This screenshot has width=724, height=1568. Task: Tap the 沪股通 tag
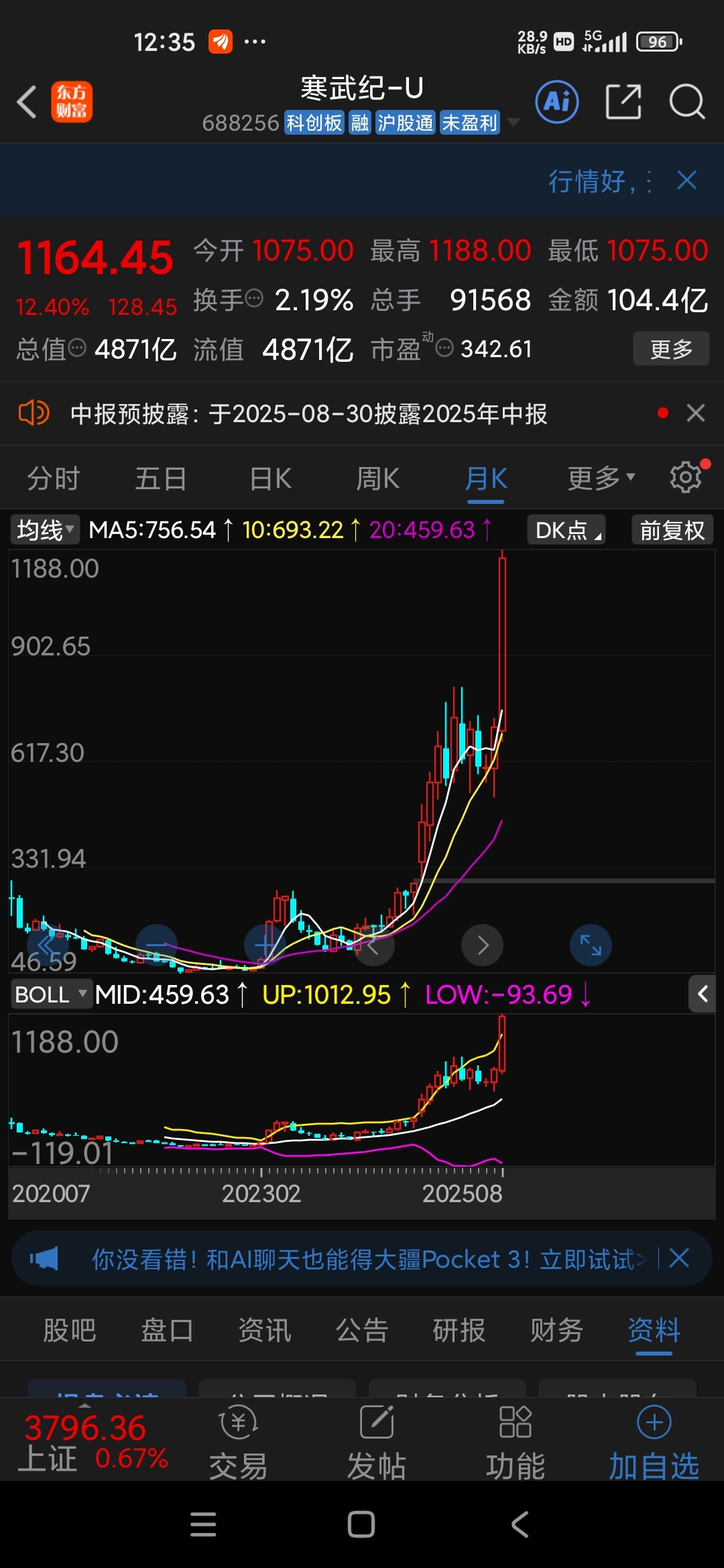(406, 123)
